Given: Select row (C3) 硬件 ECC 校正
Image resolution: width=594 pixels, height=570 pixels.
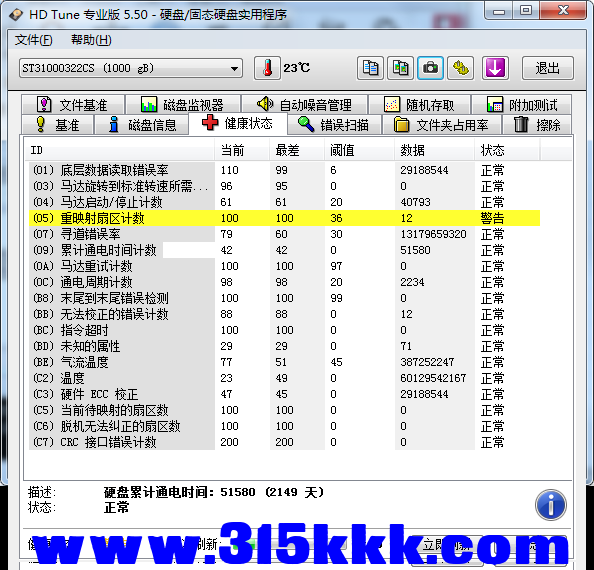Looking at the screenshot, I should tap(284, 394).
